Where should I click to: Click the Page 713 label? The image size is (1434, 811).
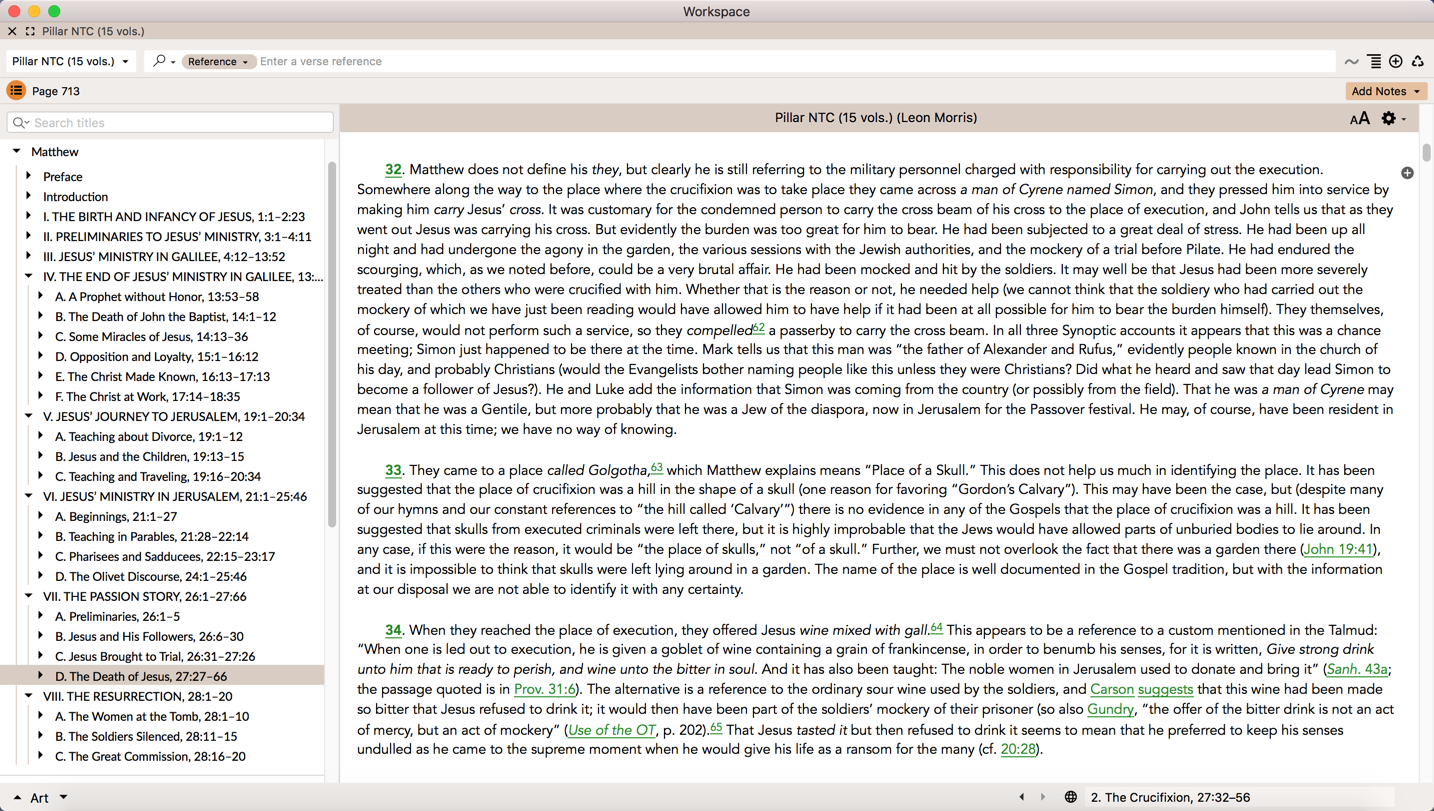click(x=56, y=91)
